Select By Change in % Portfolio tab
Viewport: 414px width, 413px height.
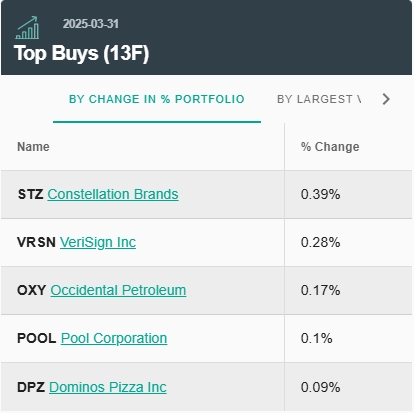pyautogui.click(x=157, y=99)
